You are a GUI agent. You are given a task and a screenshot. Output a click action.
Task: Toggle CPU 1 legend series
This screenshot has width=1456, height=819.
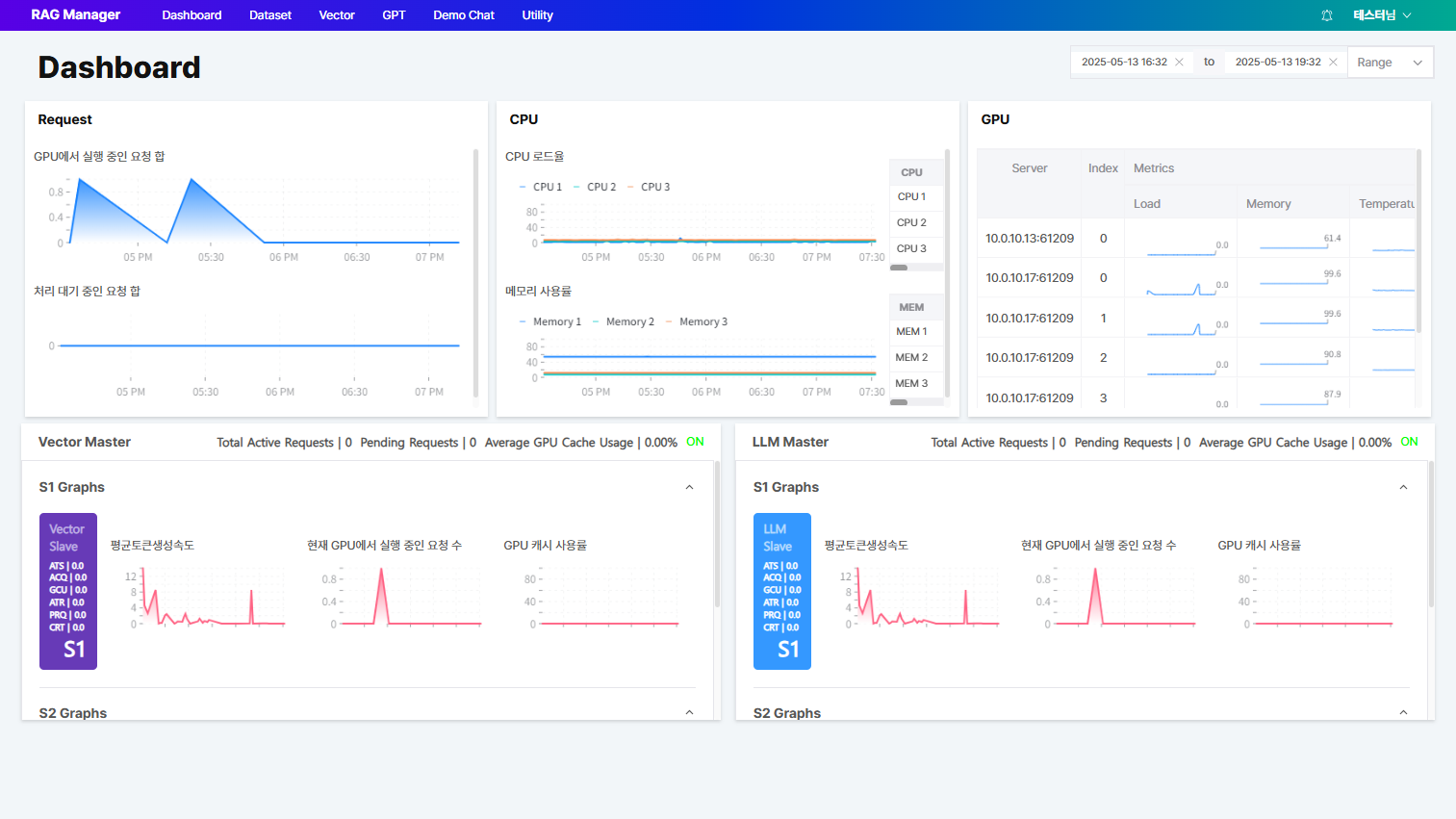coord(541,187)
